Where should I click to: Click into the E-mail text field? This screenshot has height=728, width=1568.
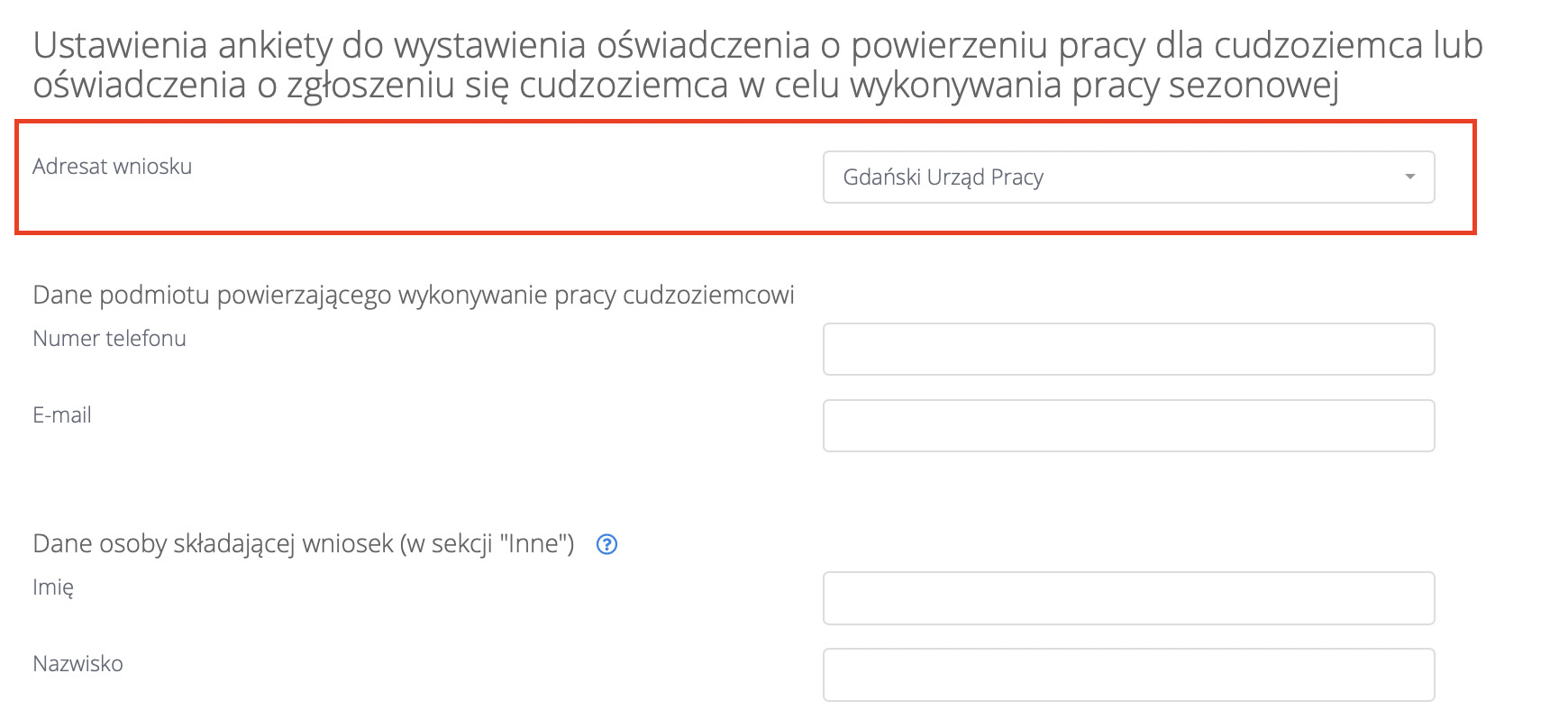click(1128, 425)
